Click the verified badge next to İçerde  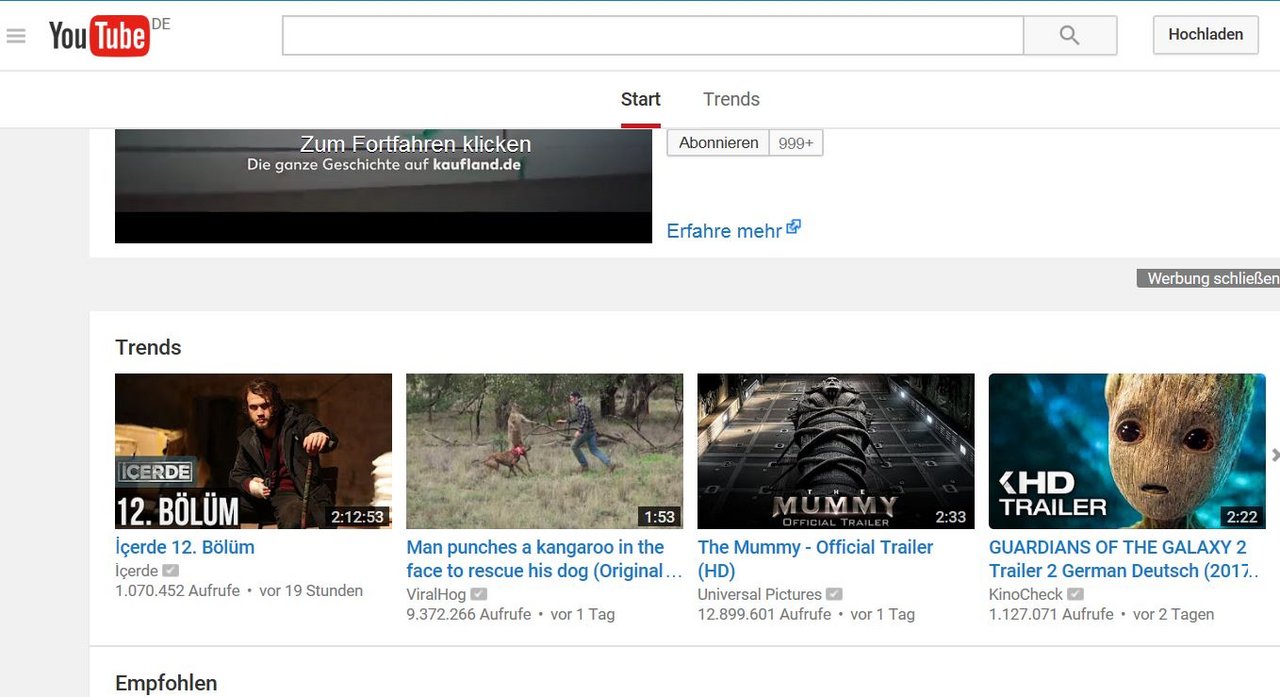click(x=169, y=570)
